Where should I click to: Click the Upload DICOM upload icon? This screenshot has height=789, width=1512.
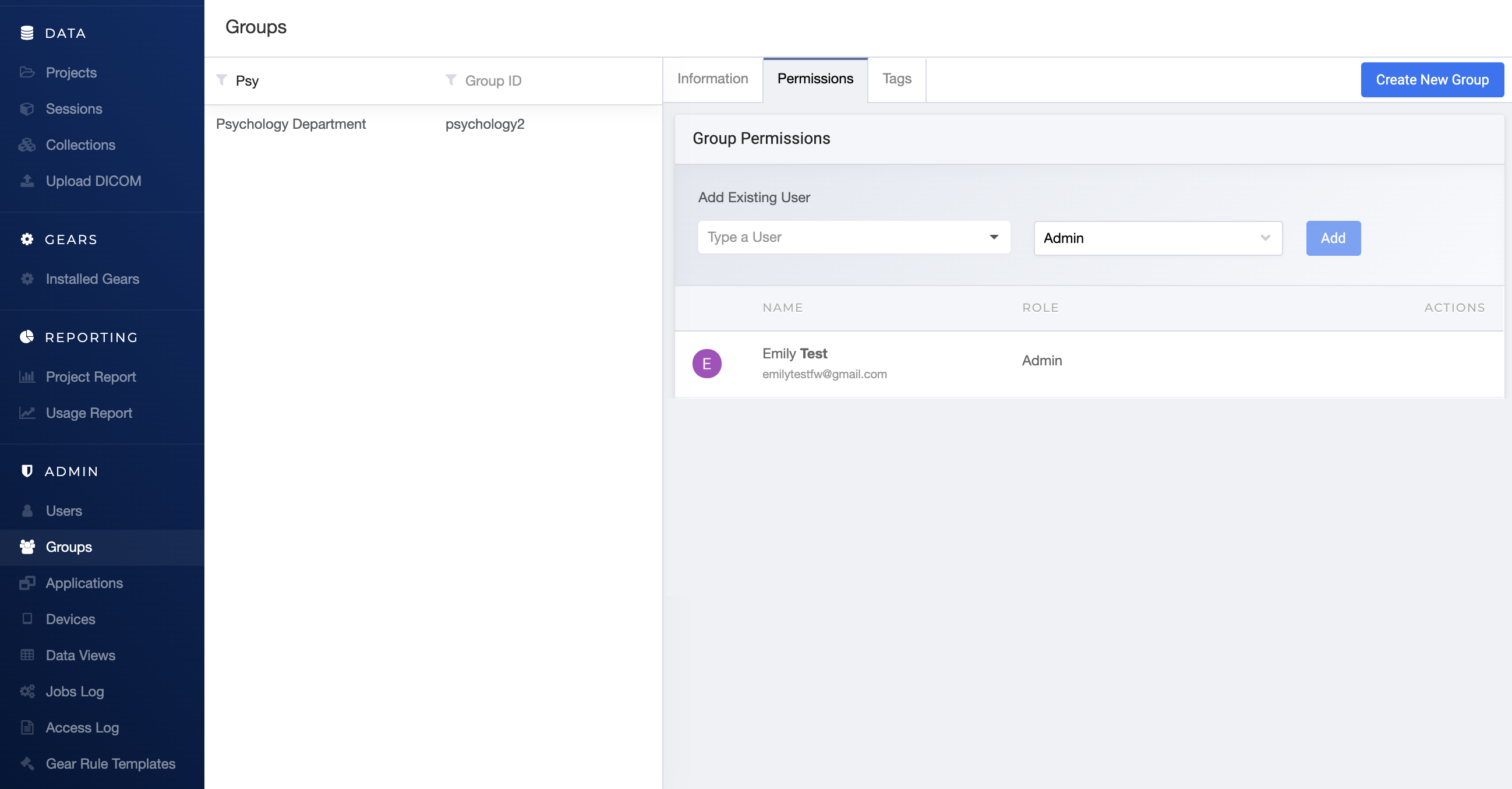coord(27,181)
